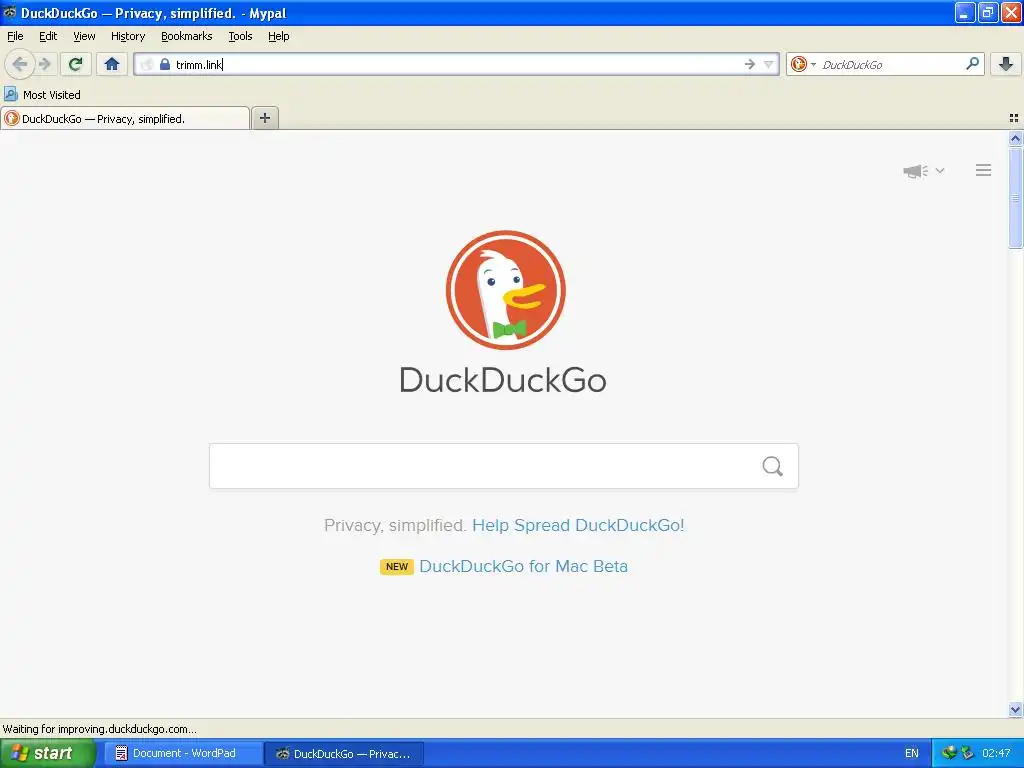
Task: Open the File menu
Action: [15, 36]
